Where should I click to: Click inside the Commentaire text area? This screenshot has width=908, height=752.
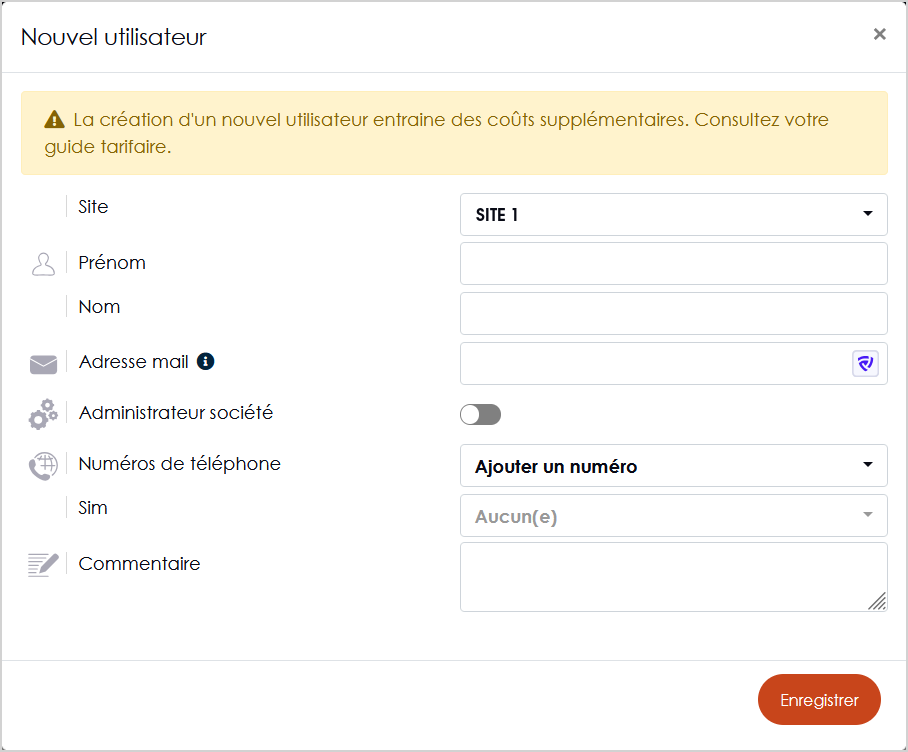[x=673, y=577]
